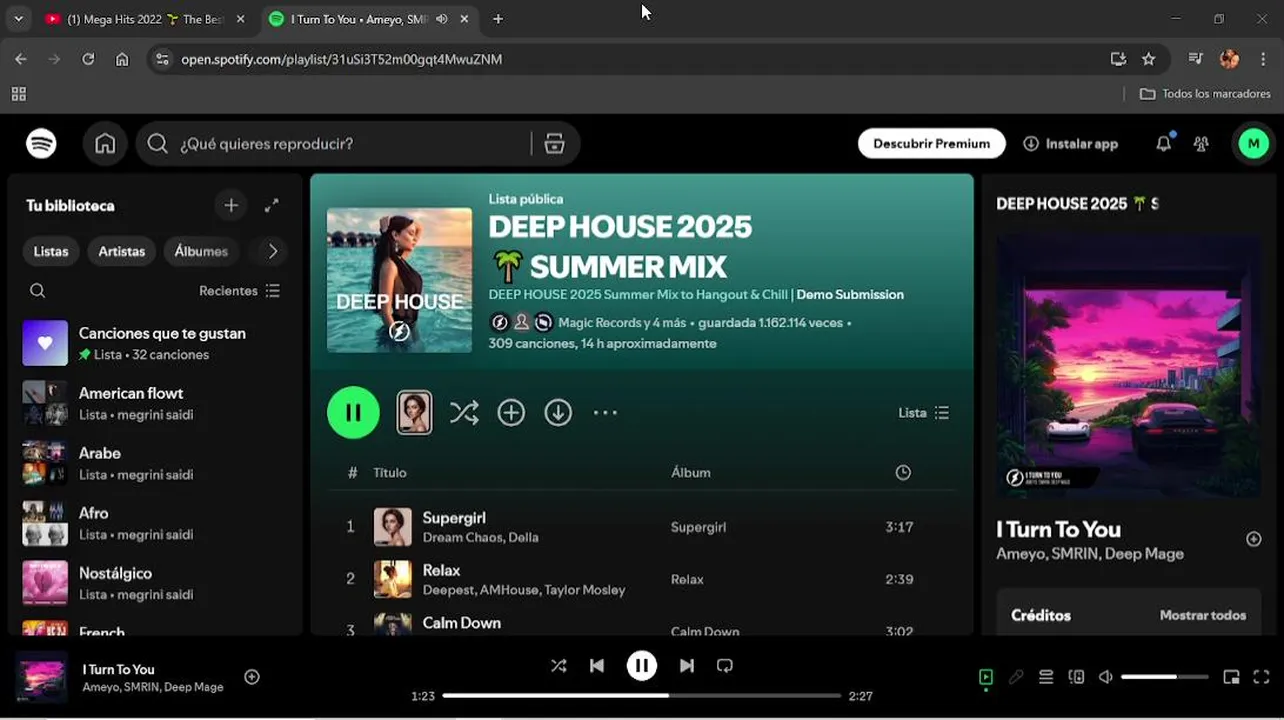Open the Todos los marcadores folder
The width and height of the screenshot is (1284, 720).
pos(1206,93)
